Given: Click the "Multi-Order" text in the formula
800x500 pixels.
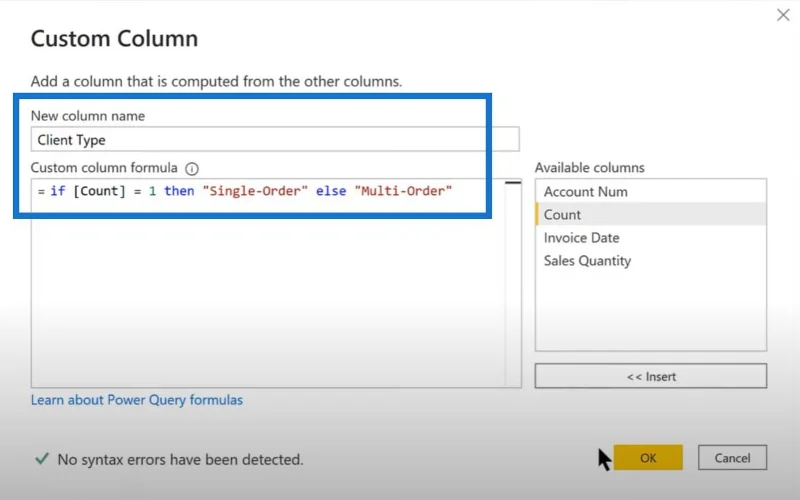Looking at the screenshot, I should click(x=403, y=191).
